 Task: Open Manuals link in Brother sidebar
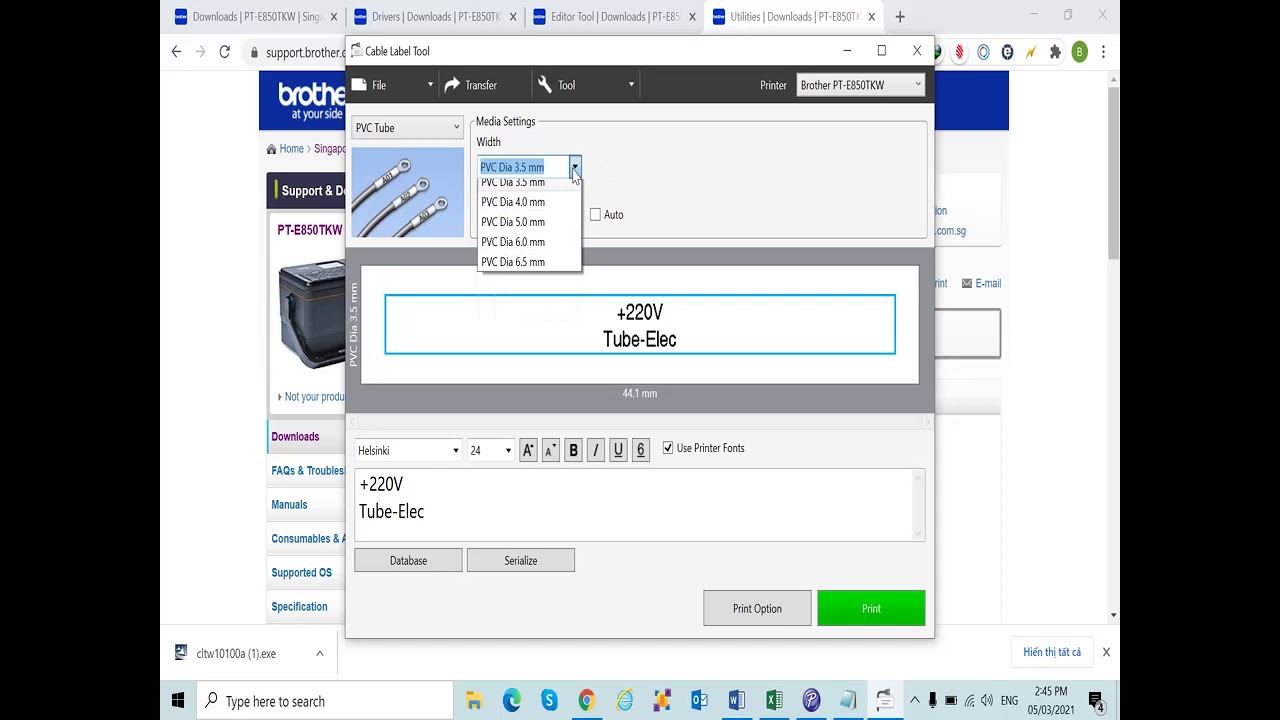[289, 505]
